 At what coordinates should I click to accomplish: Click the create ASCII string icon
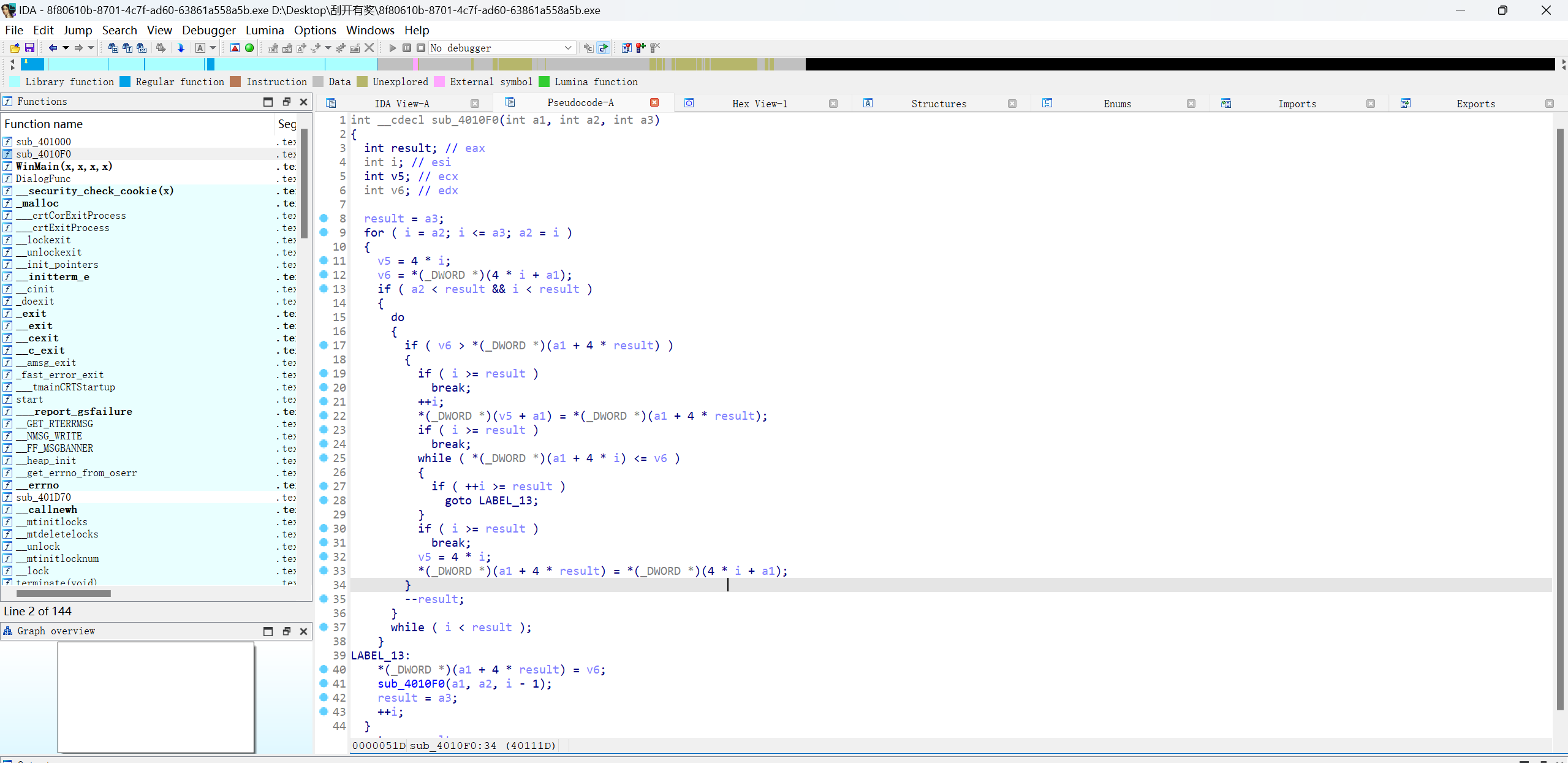click(301, 48)
